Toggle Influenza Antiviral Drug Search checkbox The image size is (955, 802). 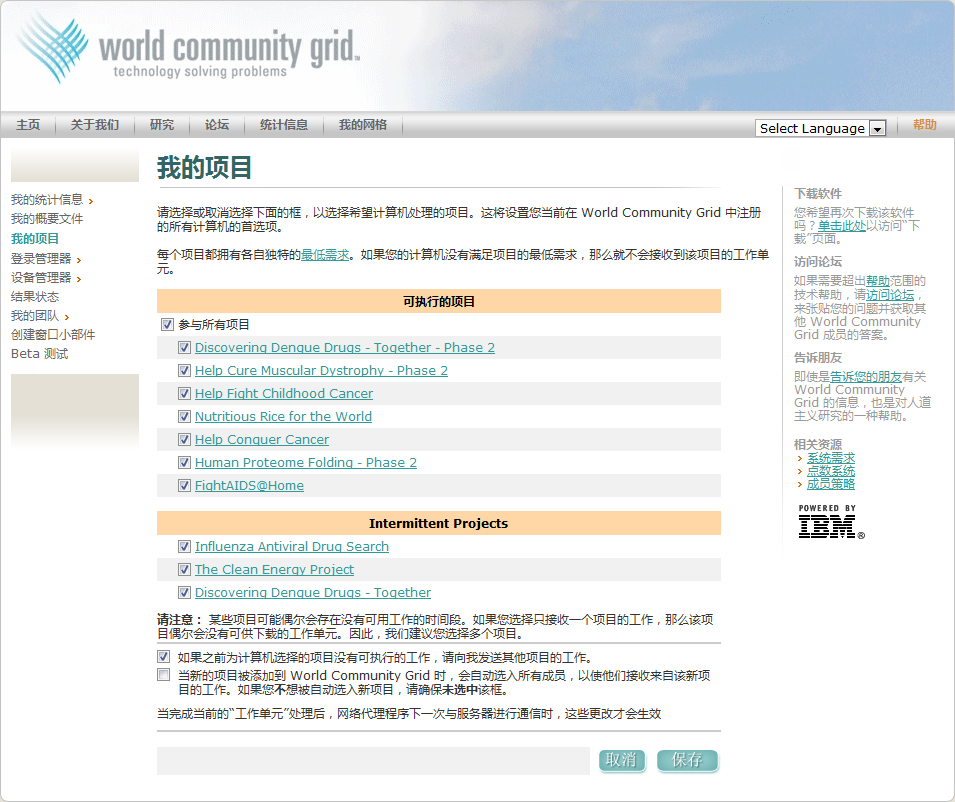[184, 547]
